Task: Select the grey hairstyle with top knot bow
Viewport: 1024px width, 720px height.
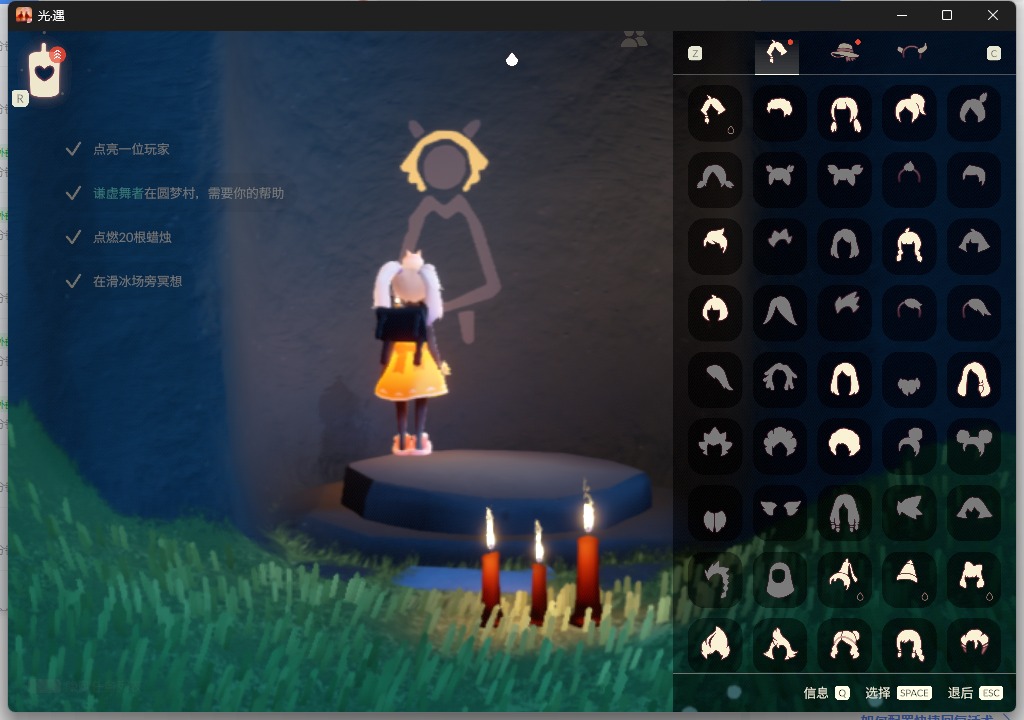Action: (x=974, y=113)
